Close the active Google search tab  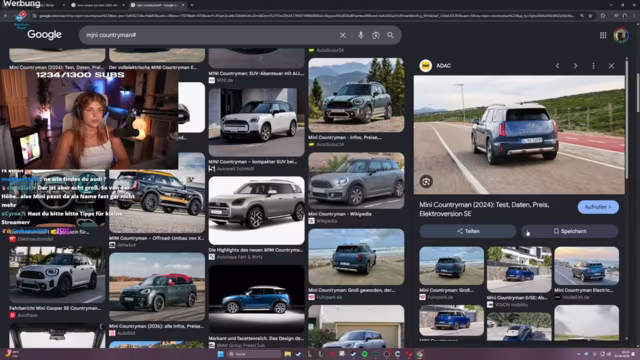[x=183, y=5]
